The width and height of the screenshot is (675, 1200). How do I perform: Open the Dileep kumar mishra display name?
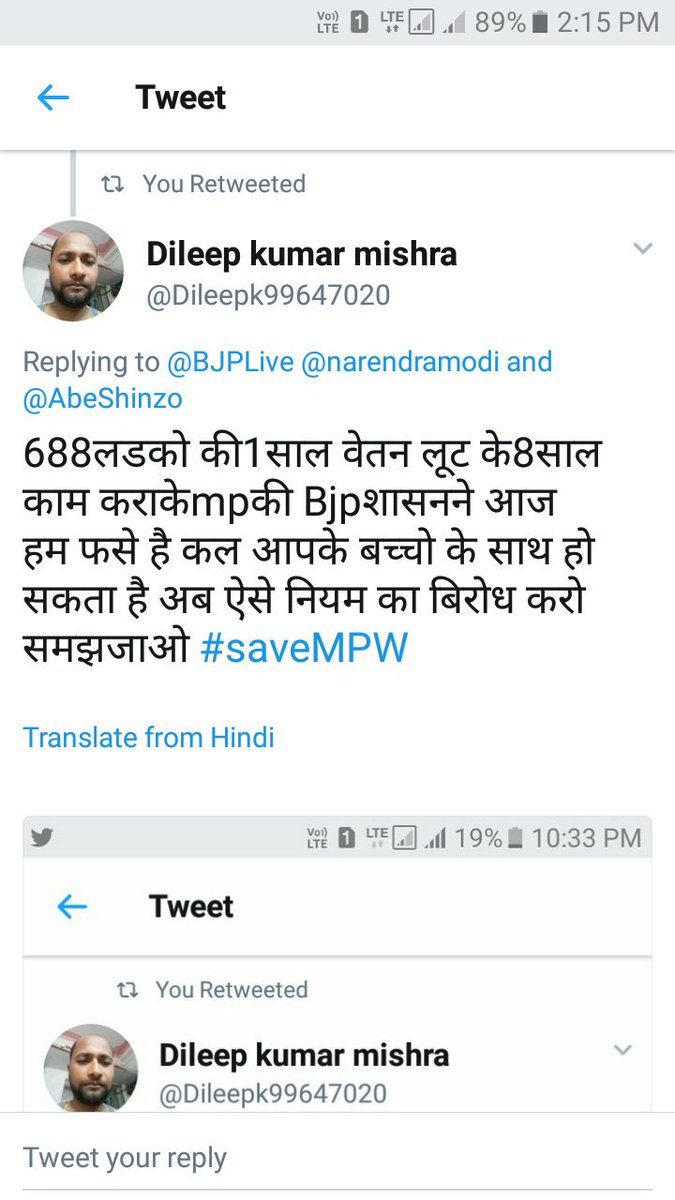click(x=302, y=253)
